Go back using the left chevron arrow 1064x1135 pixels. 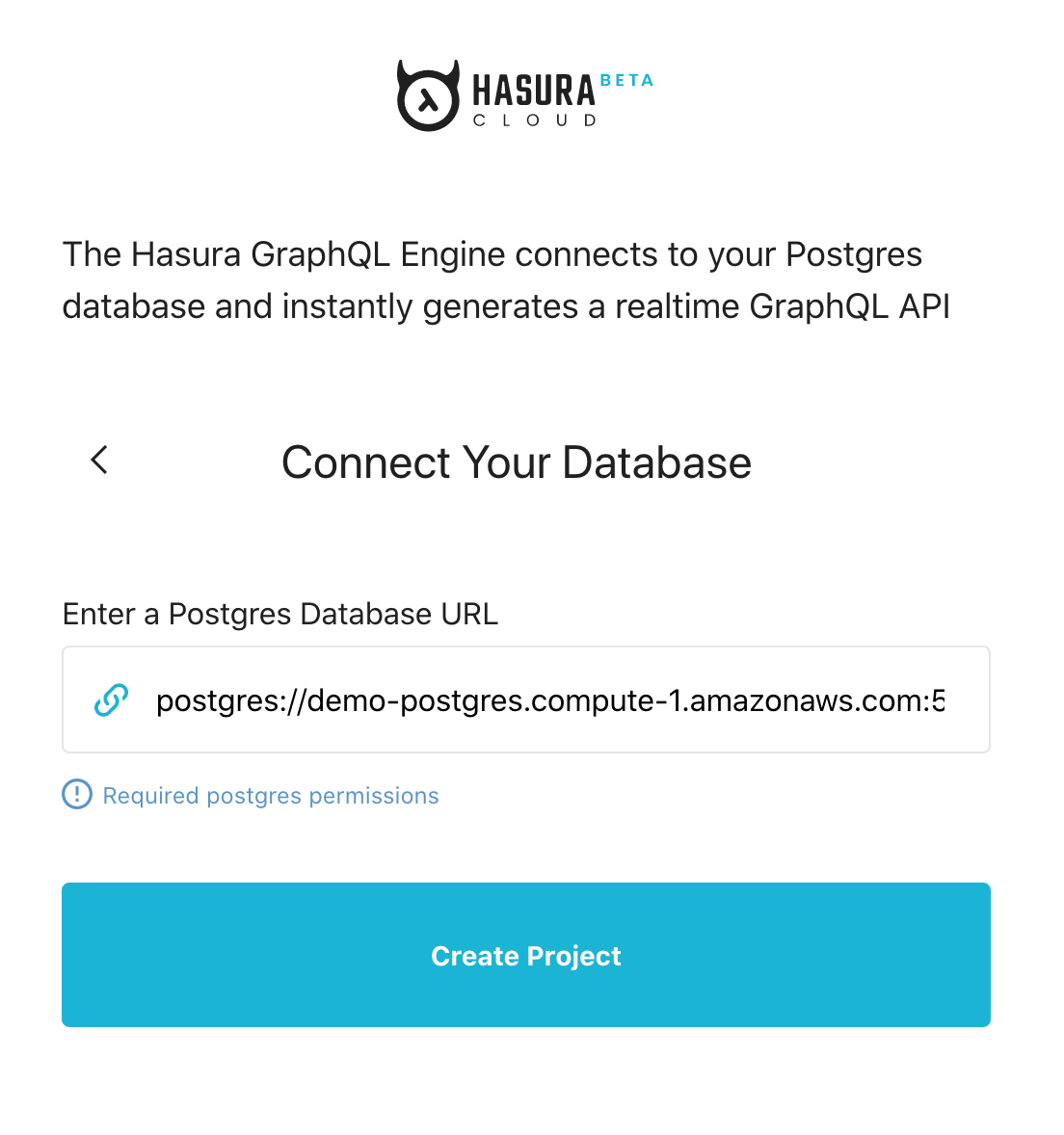[99, 461]
